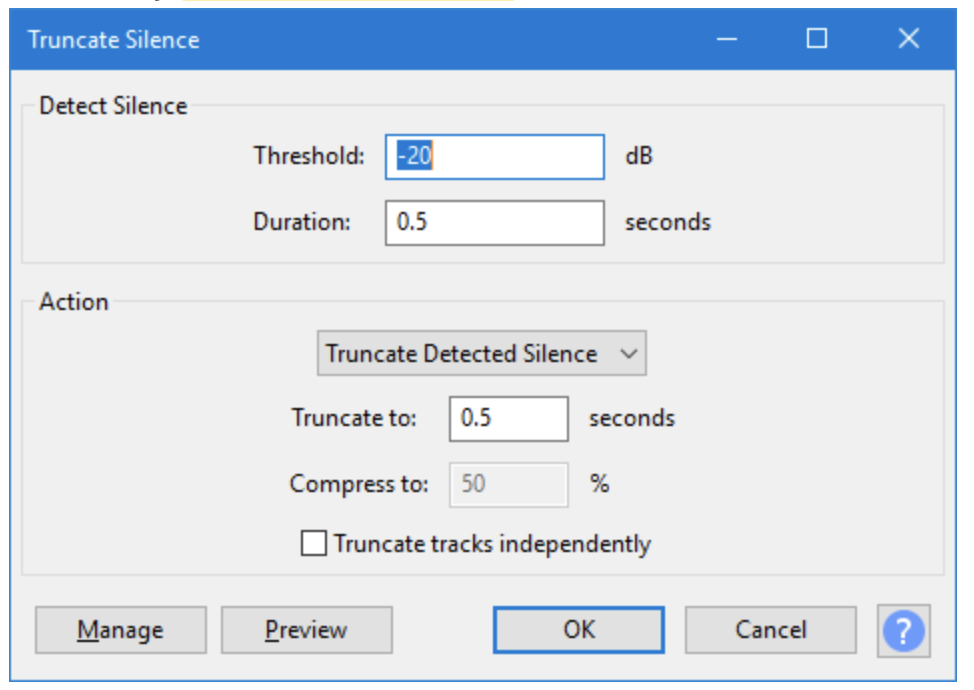The height and width of the screenshot is (690, 974).
Task: Preview the truncate silence effect
Action: coord(306,631)
